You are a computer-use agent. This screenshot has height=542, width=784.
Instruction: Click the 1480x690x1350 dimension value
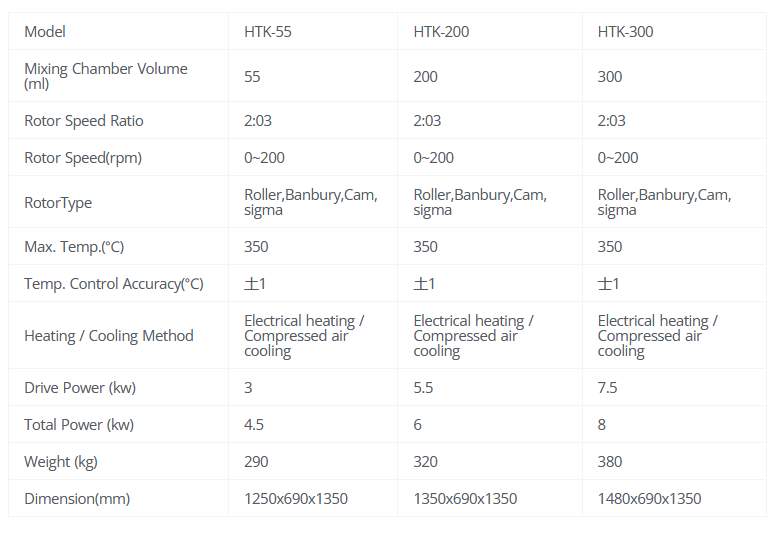coord(649,498)
